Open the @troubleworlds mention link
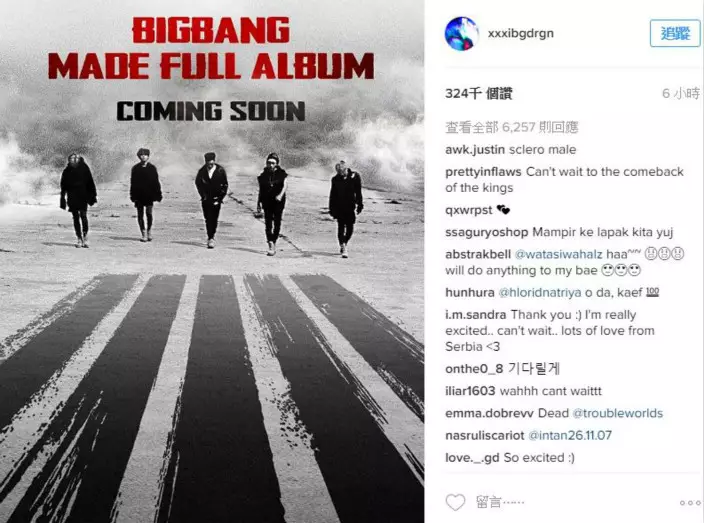Image resolution: width=704 pixels, height=523 pixels. click(618, 413)
